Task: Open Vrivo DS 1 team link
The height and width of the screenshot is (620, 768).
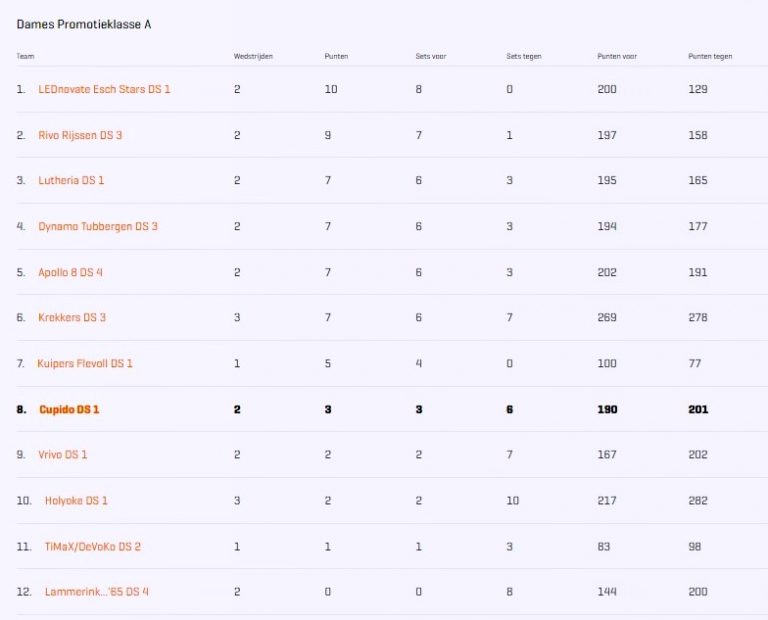Action: click(63, 455)
